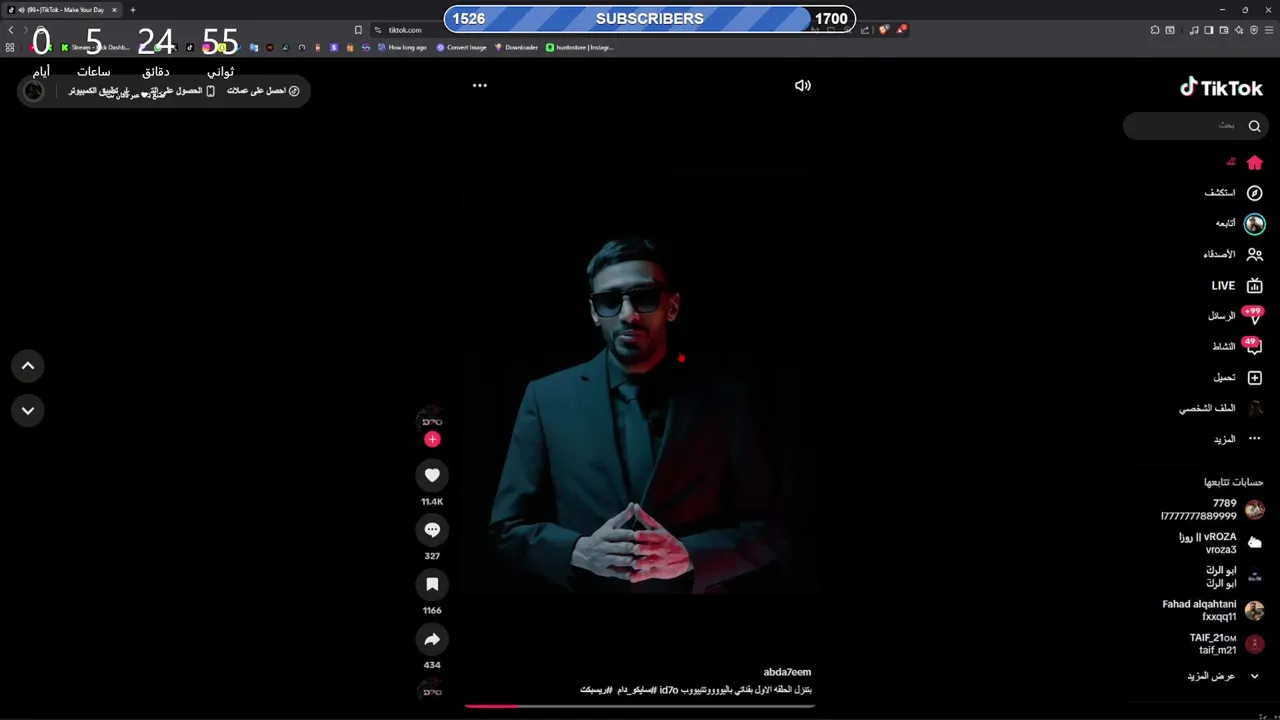Click the search magnifier icon
This screenshot has height=720, width=1280.
click(x=1254, y=126)
